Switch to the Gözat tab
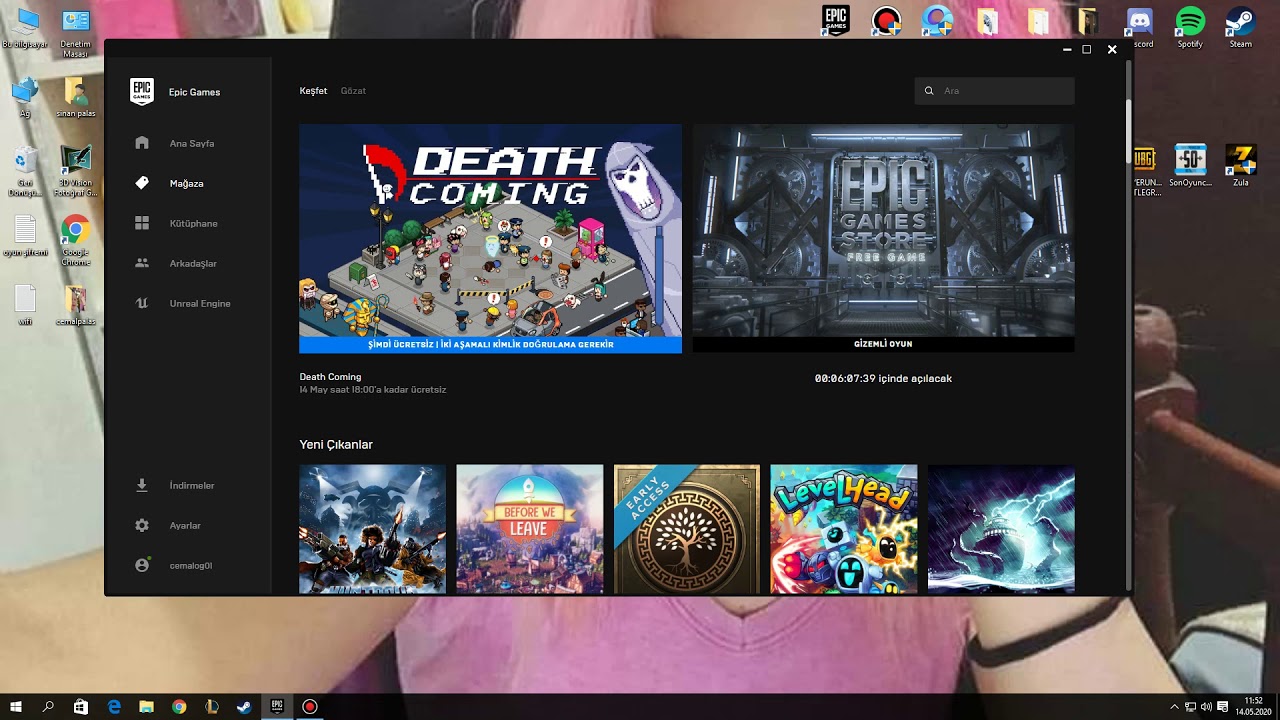The width and height of the screenshot is (1280, 720). pos(353,91)
